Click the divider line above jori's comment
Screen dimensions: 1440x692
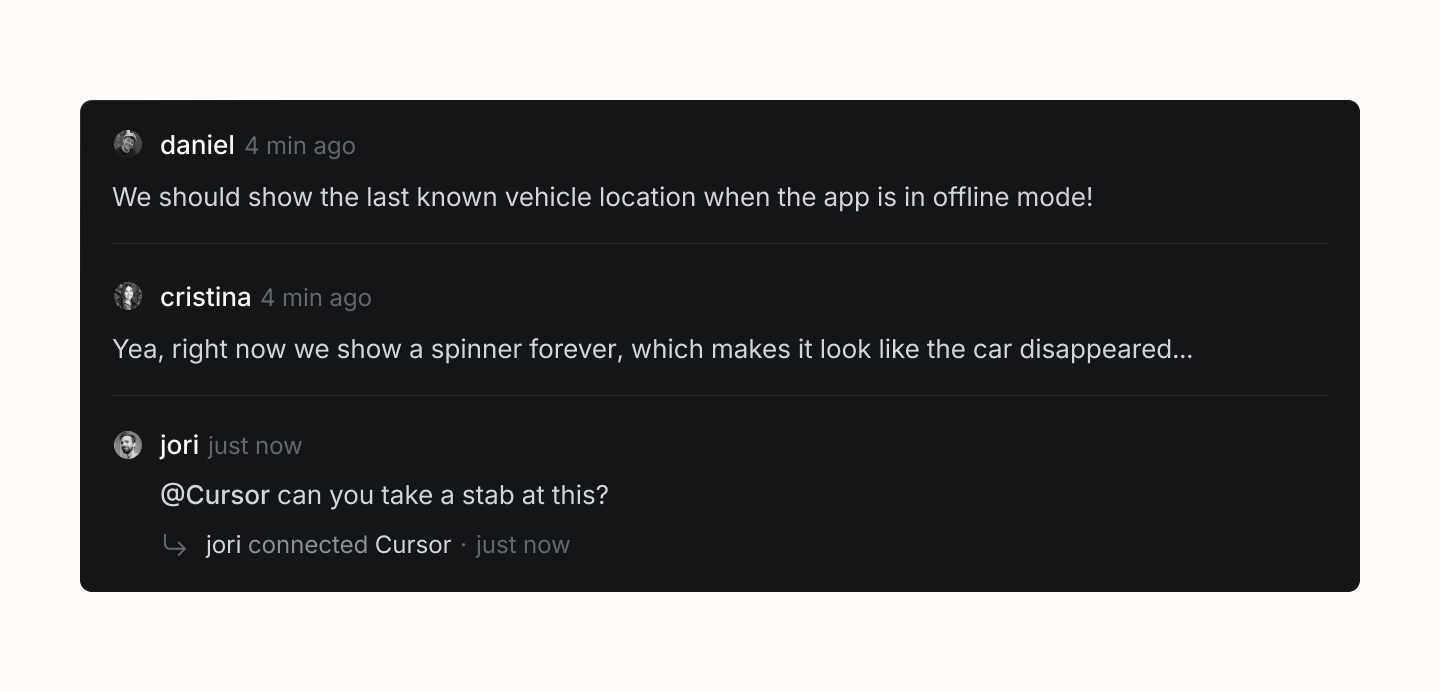(720, 395)
